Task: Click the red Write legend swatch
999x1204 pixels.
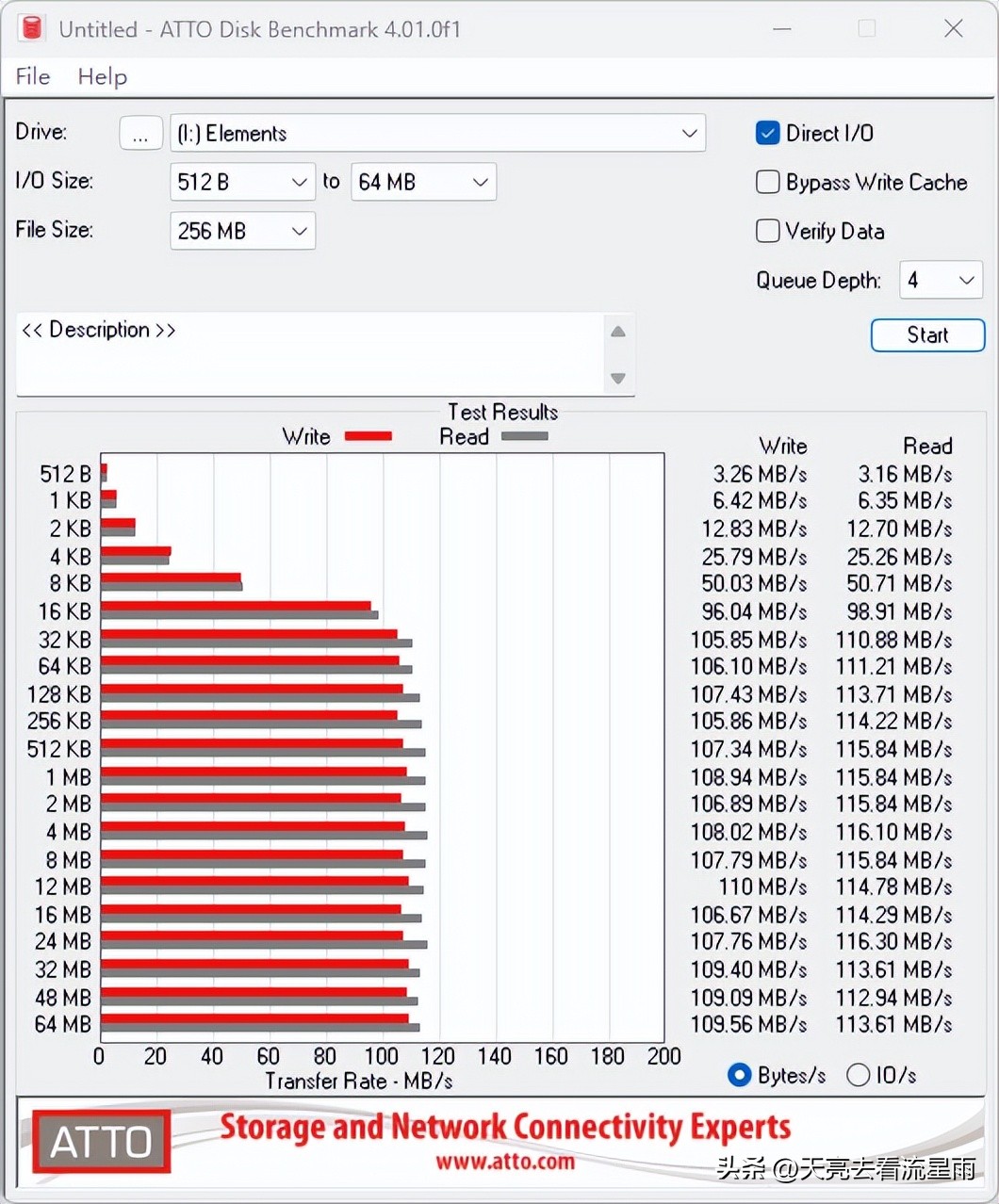Action: [x=368, y=436]
